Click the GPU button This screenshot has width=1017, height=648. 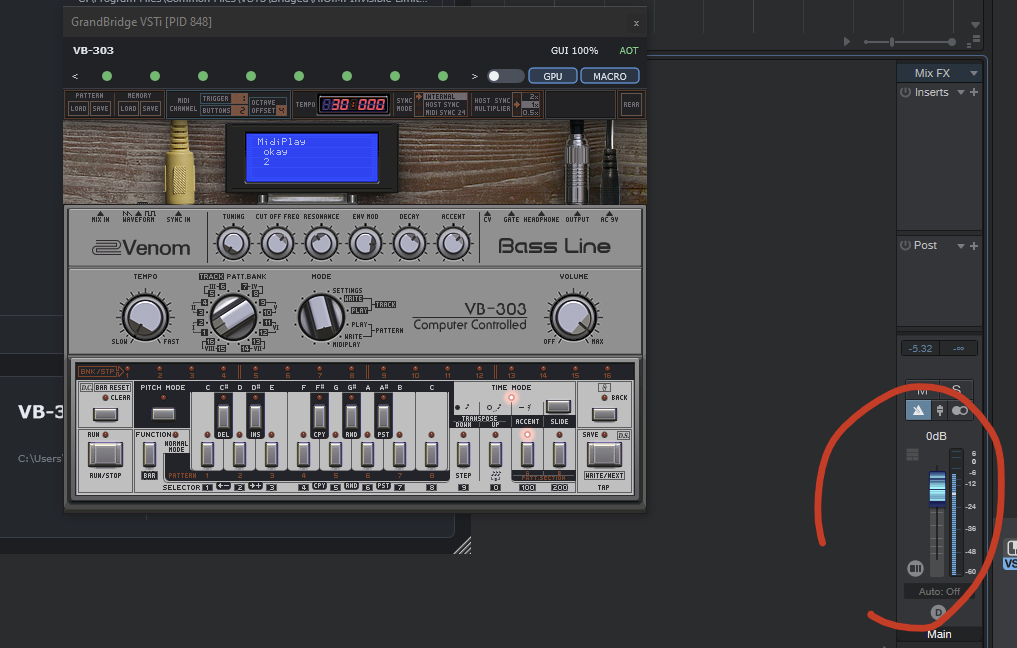553,77
